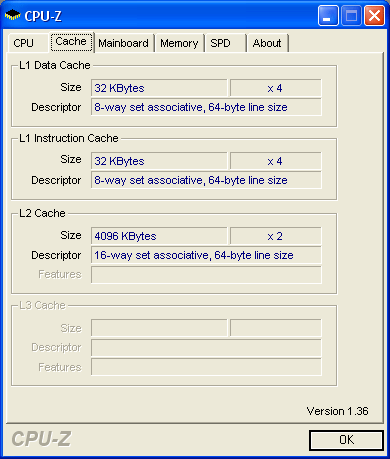Click L1 Data Cache size field
The height and width of the screenshot is (459, 390).
point(159,88)
